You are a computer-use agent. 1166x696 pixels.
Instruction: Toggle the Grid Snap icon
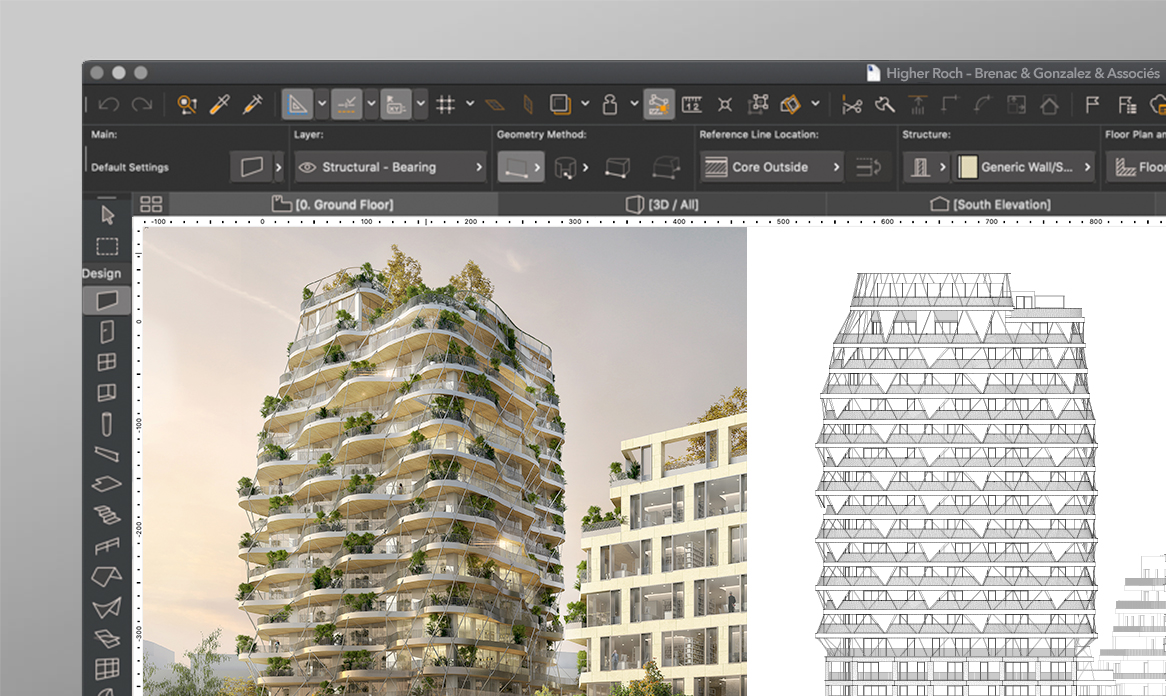(x=445, y=105)
